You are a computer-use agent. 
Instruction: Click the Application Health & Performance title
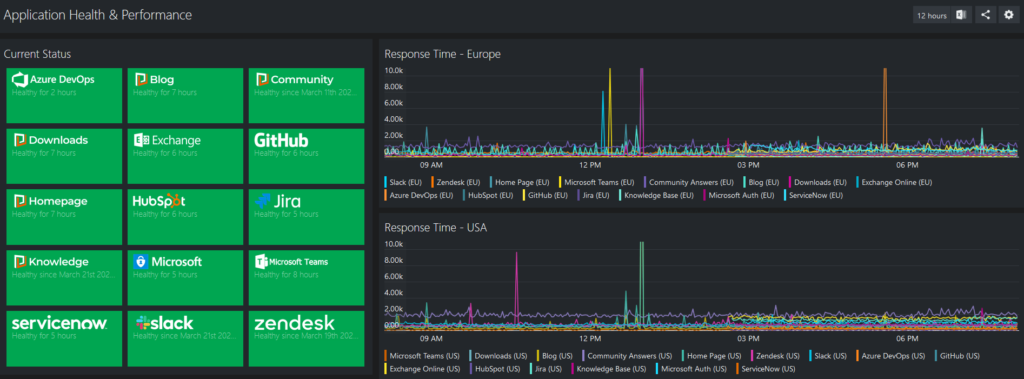click(97, 15)
